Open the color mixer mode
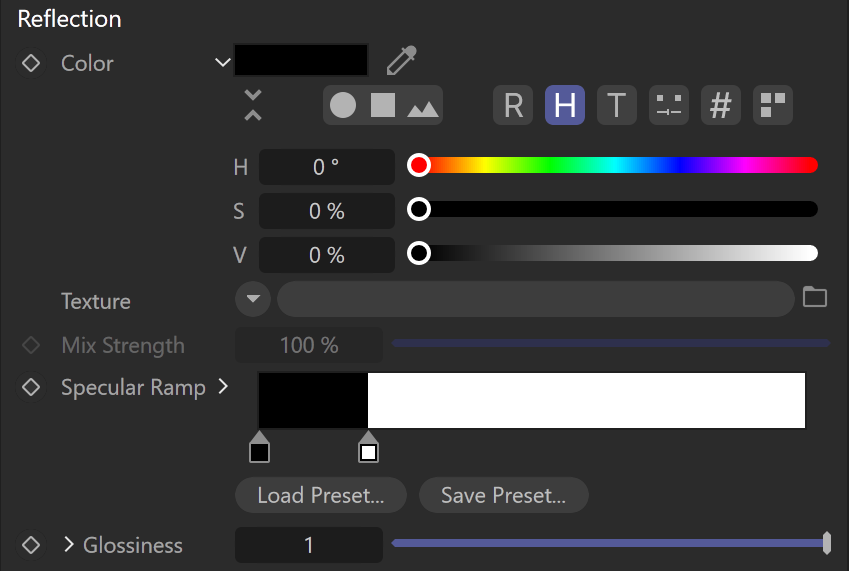 pyautogui.click(x=669, y=105)
